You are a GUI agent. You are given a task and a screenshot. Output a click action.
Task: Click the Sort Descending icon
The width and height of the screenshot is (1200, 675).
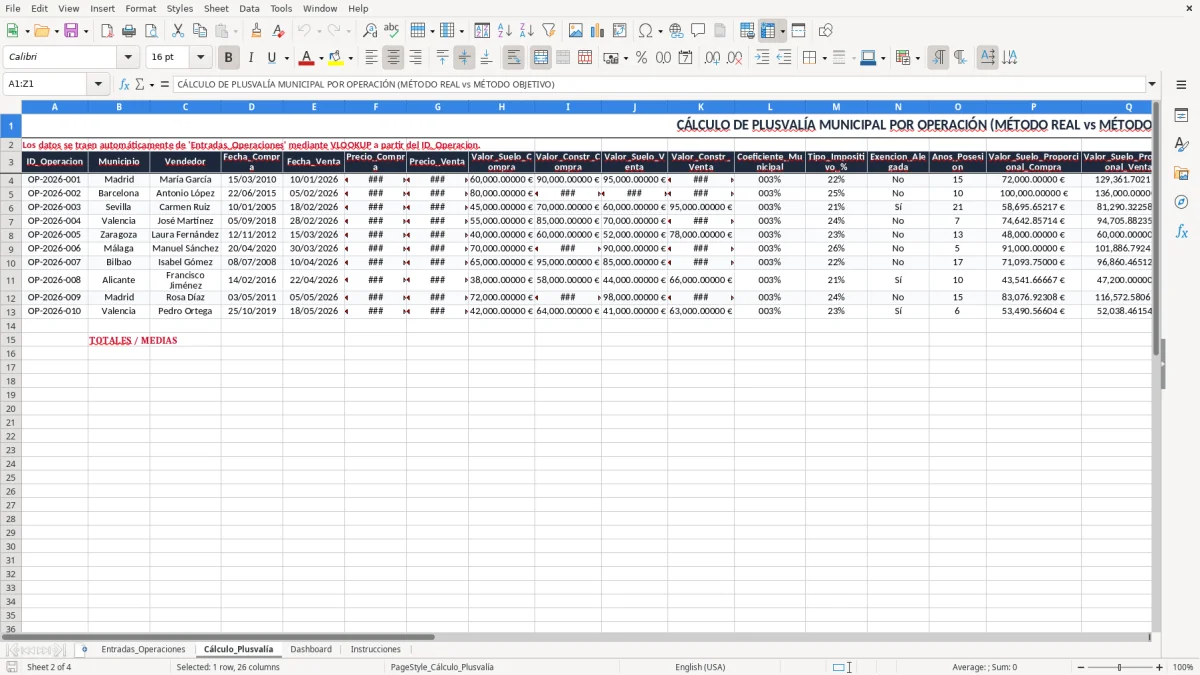pos(527,31)
